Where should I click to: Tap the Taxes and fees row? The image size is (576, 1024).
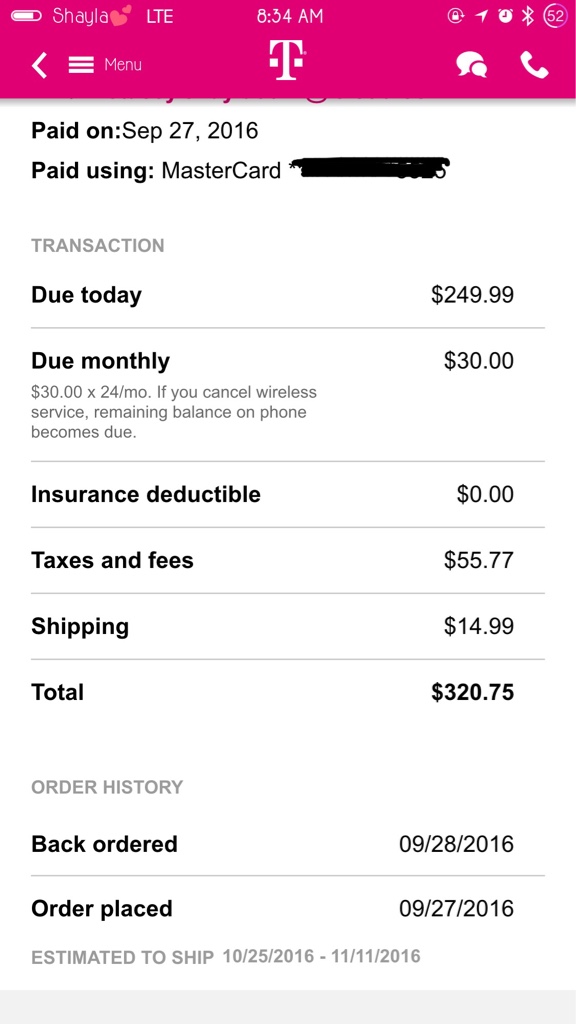pyautogui.click(x=287, y=560)
